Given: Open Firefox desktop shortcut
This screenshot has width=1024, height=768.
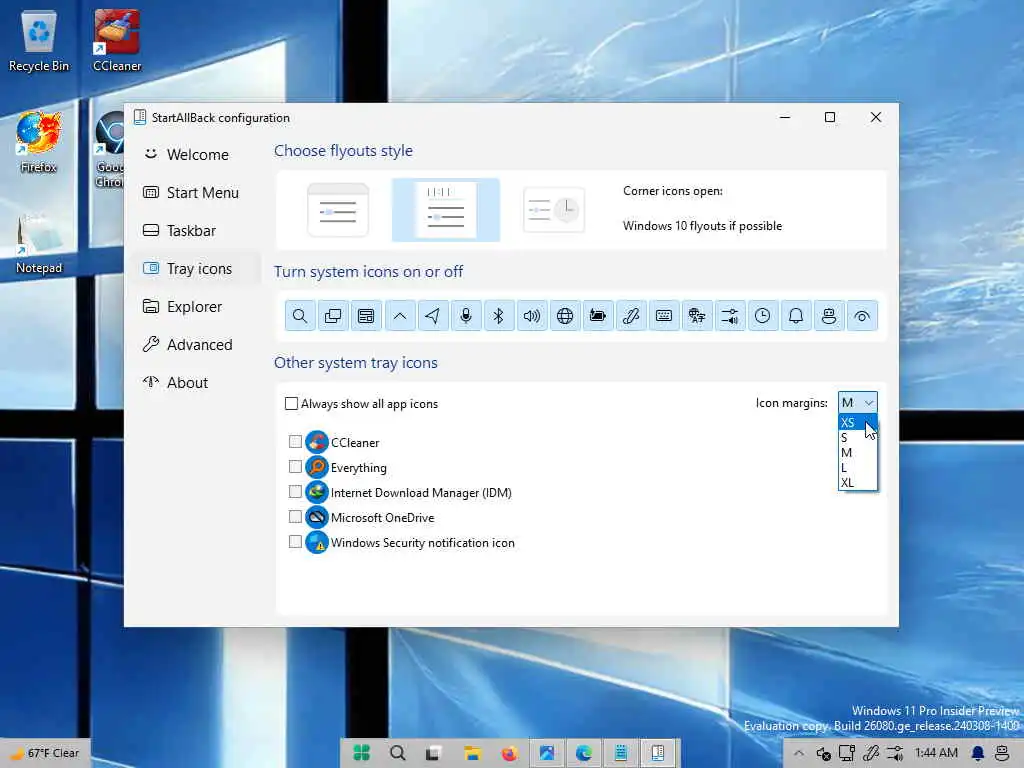Looking at the screenshot, I should pos(39,142).
